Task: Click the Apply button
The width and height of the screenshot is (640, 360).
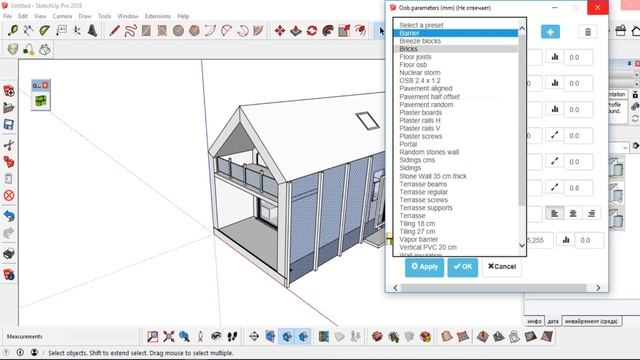Action: pos(424,267)
